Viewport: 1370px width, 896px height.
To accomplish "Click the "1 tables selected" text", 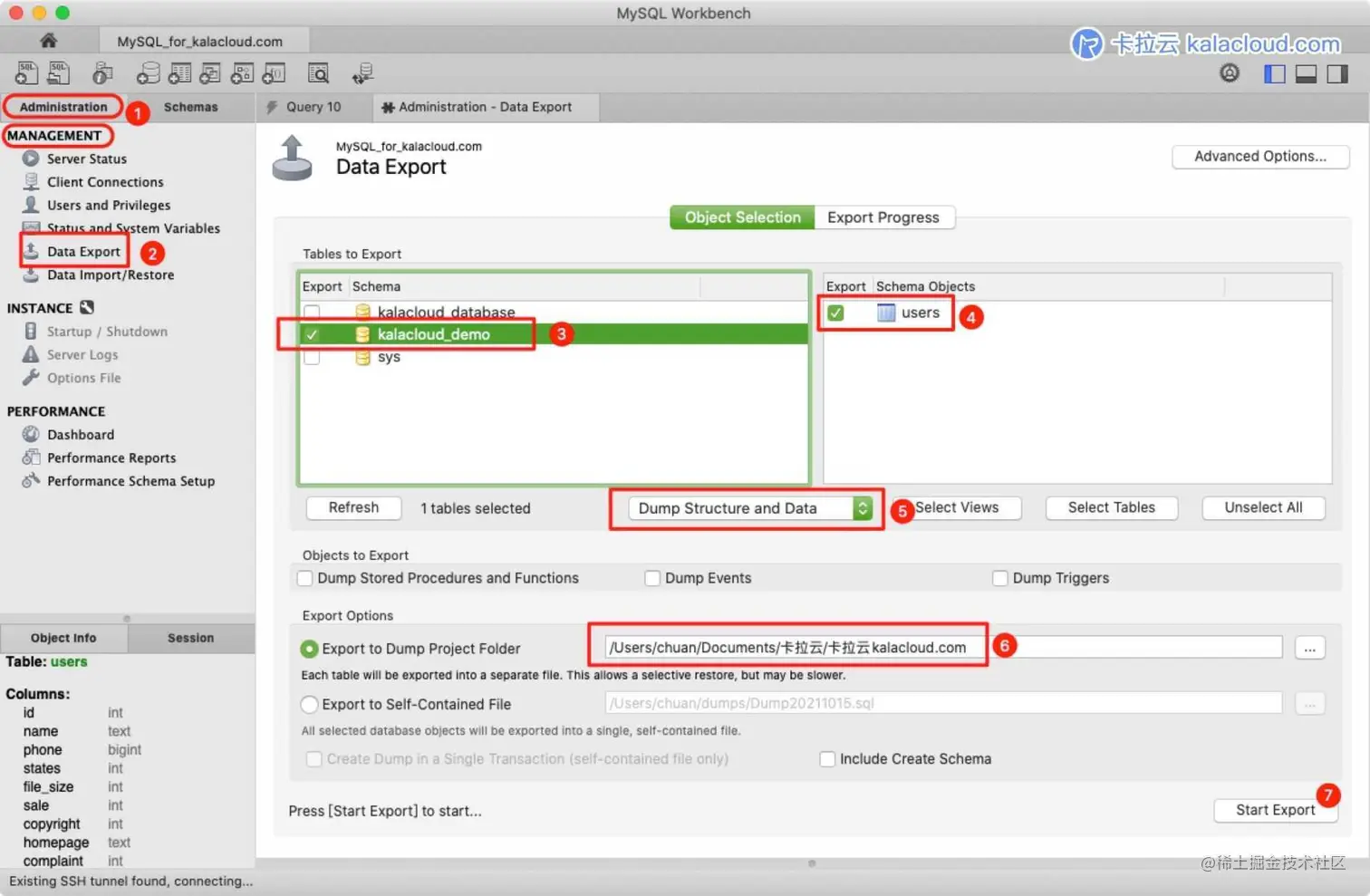I will tap(476, 508).
